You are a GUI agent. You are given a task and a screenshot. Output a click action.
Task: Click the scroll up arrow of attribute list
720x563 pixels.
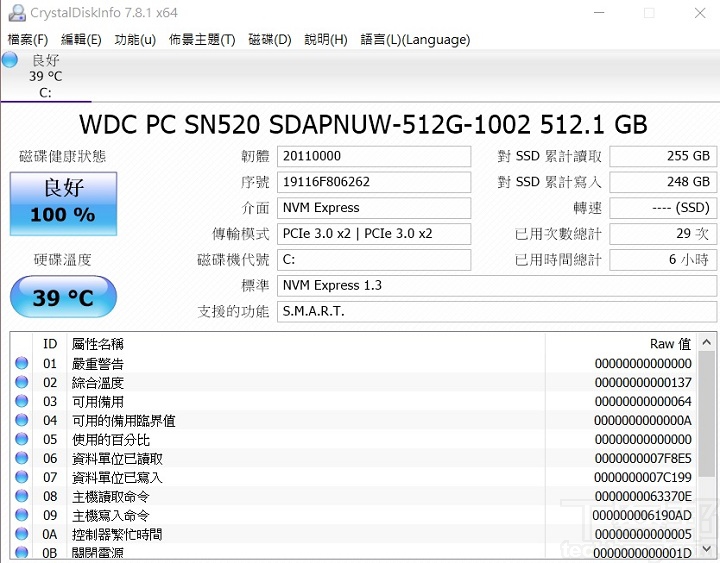point(707,342)
